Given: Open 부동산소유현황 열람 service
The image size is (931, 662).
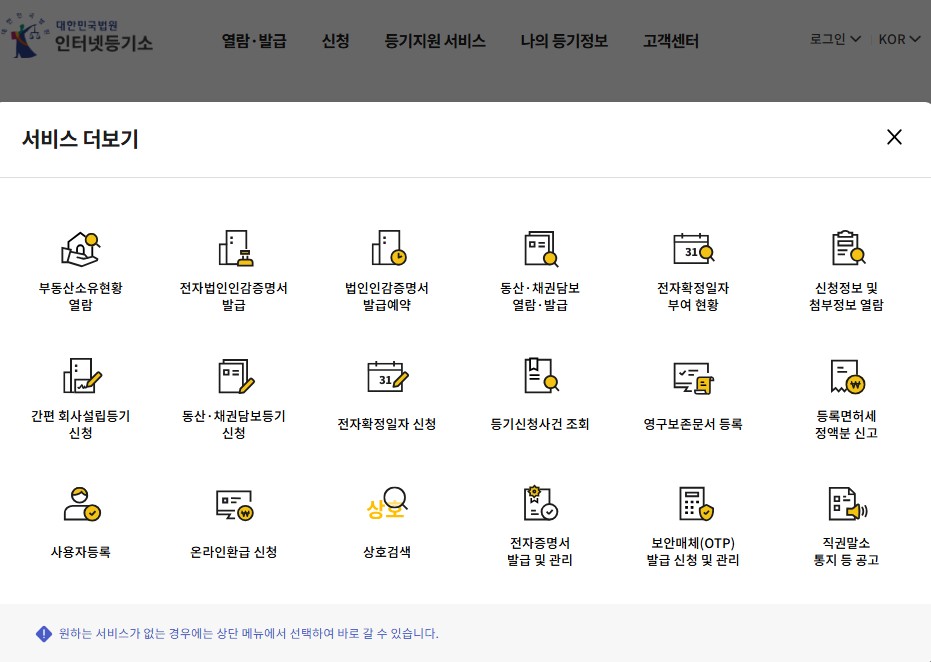Looking at the screenshot, I should click(80, 265).
